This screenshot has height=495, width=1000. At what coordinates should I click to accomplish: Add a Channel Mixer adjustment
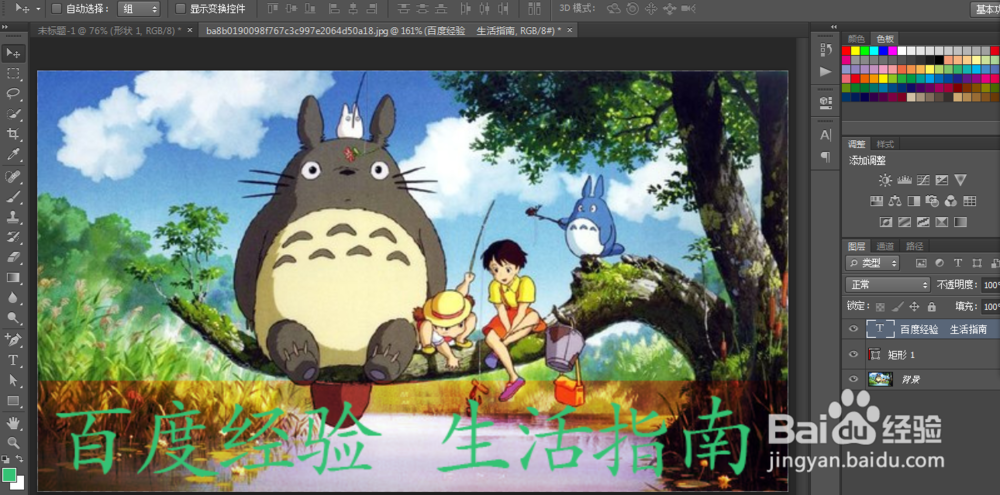(951, 202)
